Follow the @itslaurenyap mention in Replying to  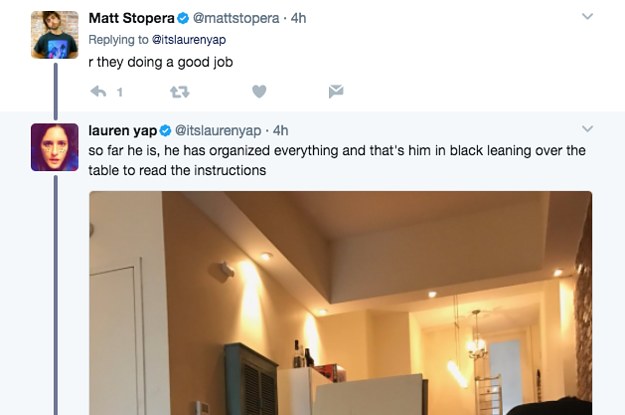pos(189,40)
